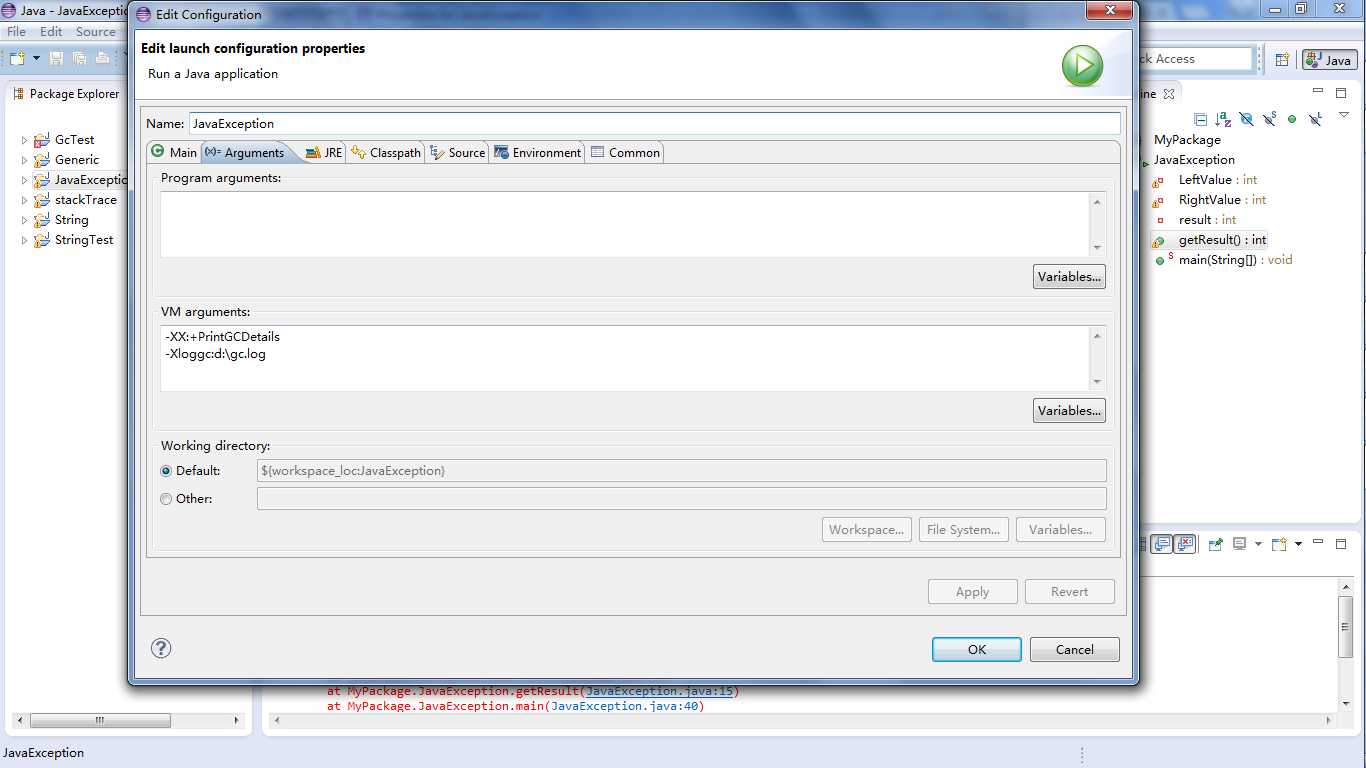The height and width of the screenshot is (768, 1366).
Task: Expand the stackTrace project
Action: click(24, 200)
